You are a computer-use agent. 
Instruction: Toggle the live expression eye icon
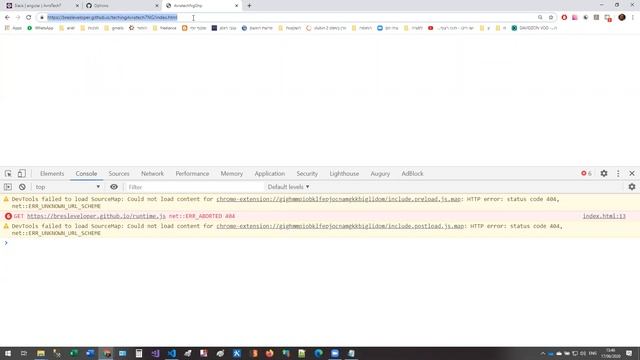tap(114, 187)
